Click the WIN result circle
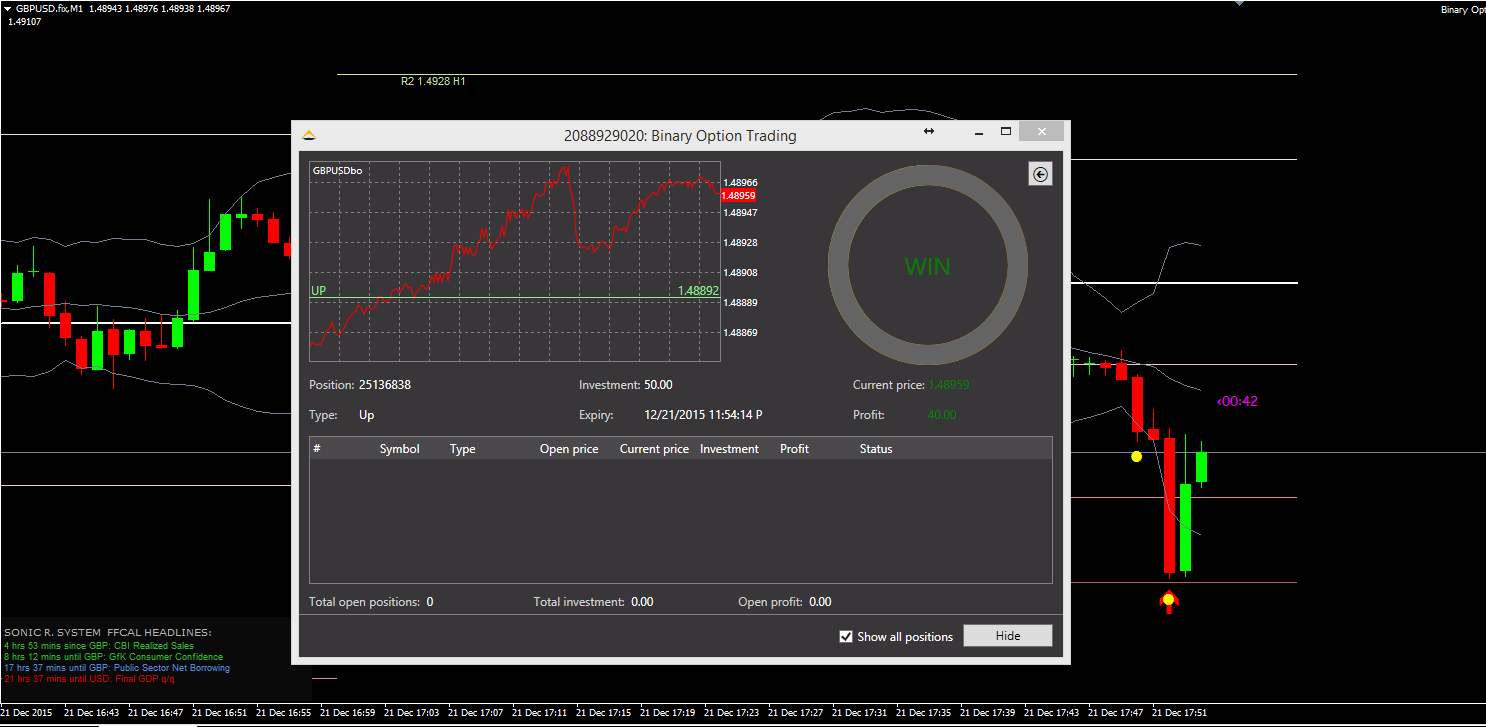This screenshot has height=727, width=1486. [x=928, y=266]
